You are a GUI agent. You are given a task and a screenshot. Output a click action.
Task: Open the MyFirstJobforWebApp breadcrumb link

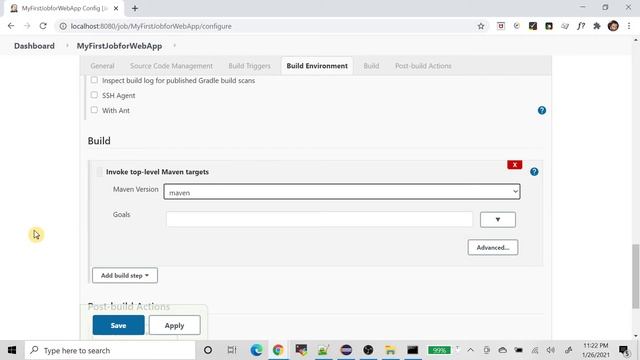[x=119, y=46]
